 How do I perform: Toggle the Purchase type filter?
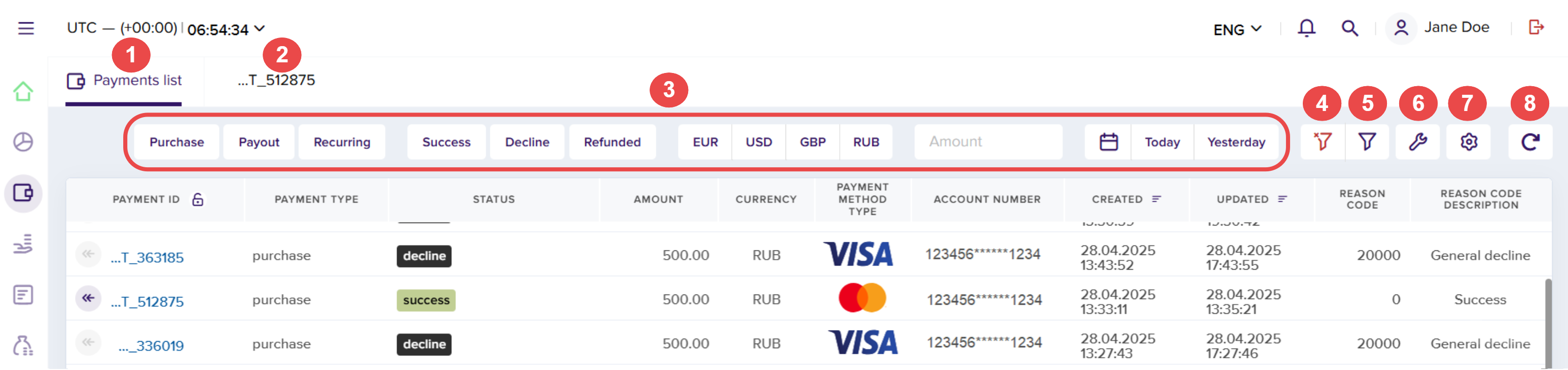click(x=176, y=142)
